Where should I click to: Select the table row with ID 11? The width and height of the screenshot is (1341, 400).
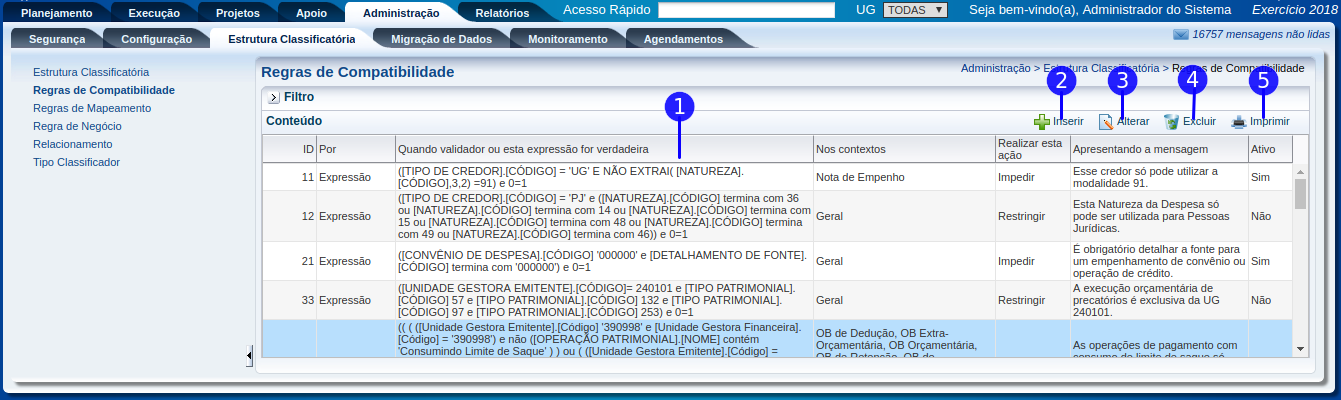pyautogui.click(x=600, y=177)
